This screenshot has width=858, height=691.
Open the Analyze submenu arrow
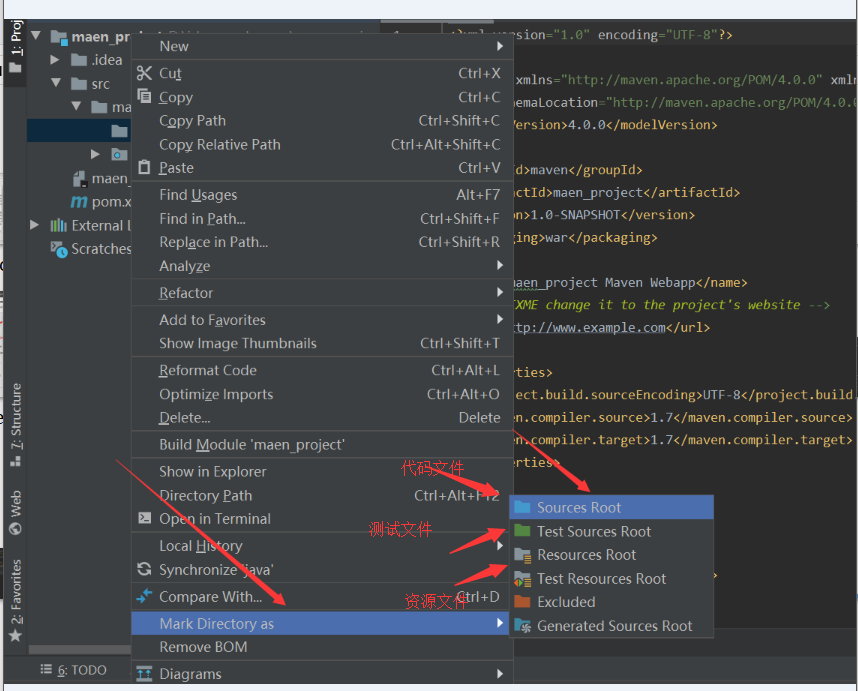[x=500, y=265]
